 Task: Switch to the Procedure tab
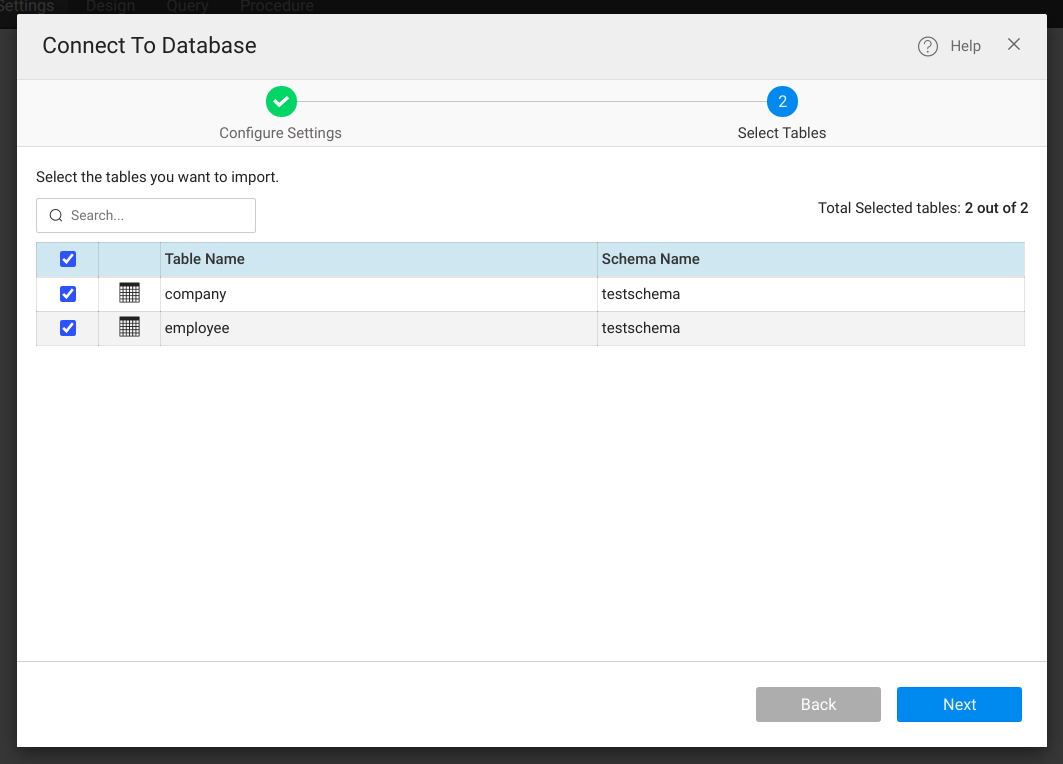pos(276,7)
